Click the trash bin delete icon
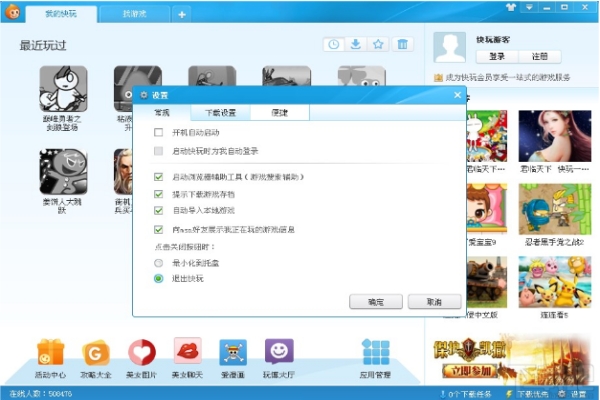The width and height of the screenshot is (600, 400). point(403,44)
